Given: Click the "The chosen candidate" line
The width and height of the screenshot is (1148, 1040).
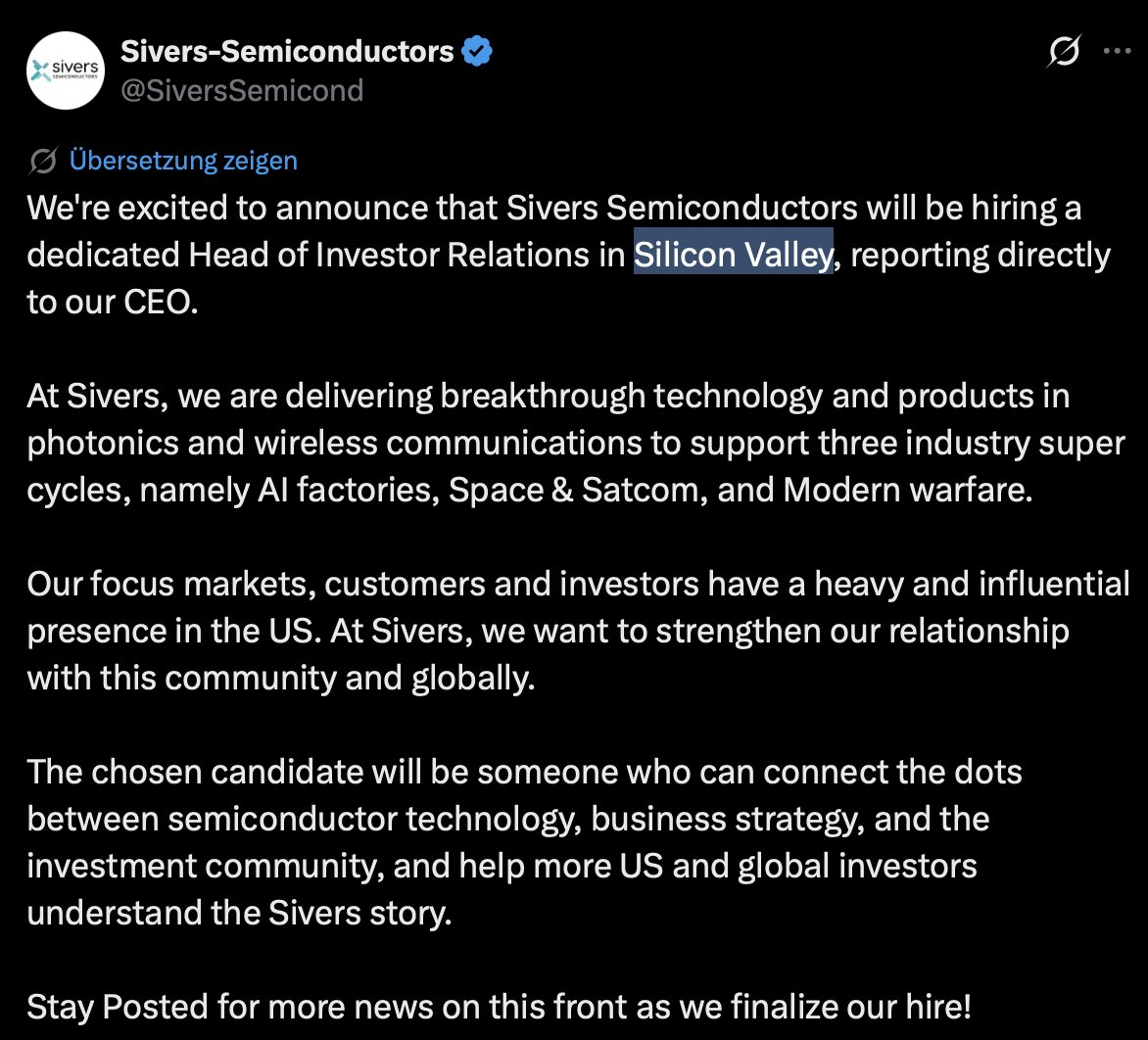Looking at the screenshot, I should point(524,772).
